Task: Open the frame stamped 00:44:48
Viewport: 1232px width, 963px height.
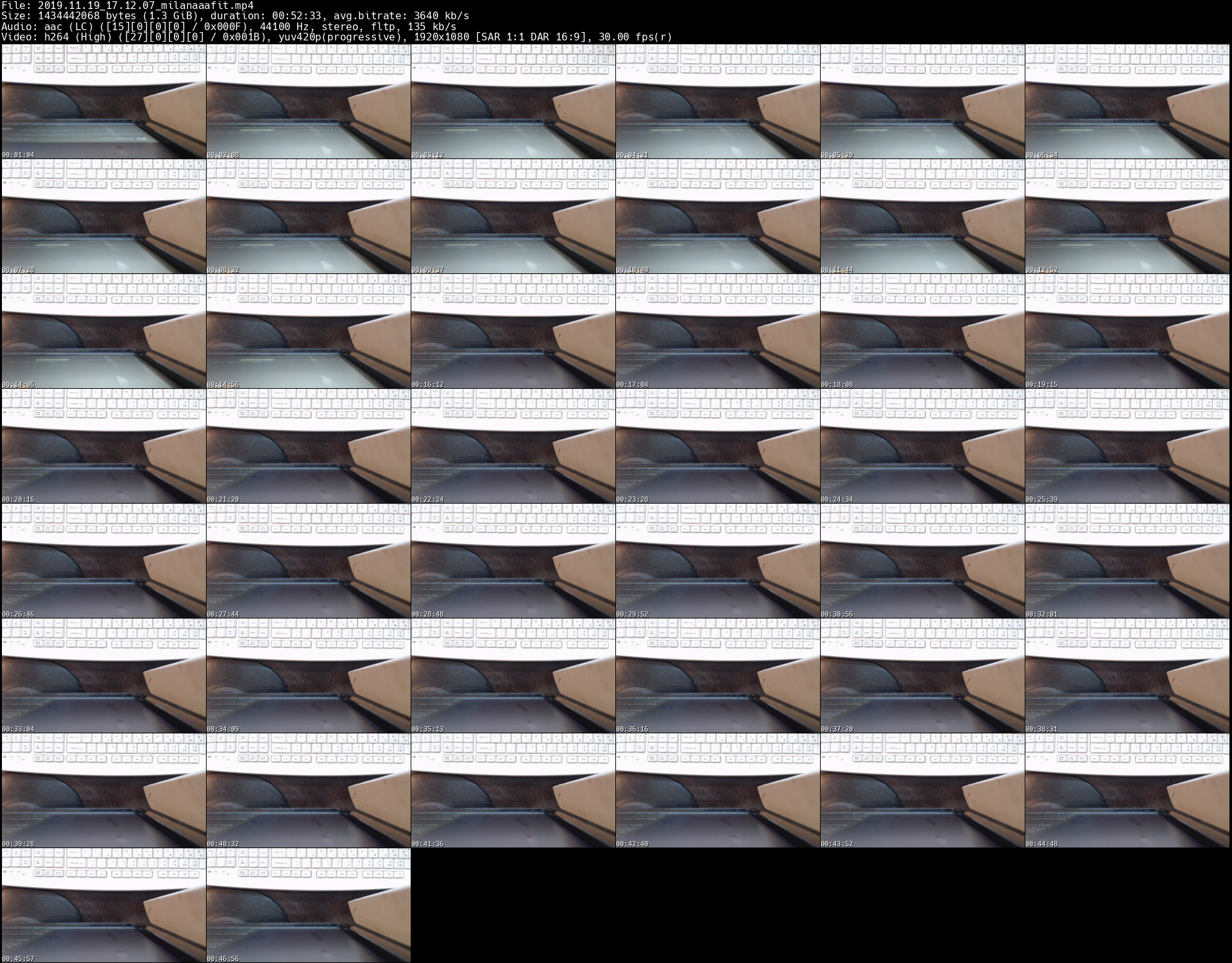Action: coord(1127,790)
